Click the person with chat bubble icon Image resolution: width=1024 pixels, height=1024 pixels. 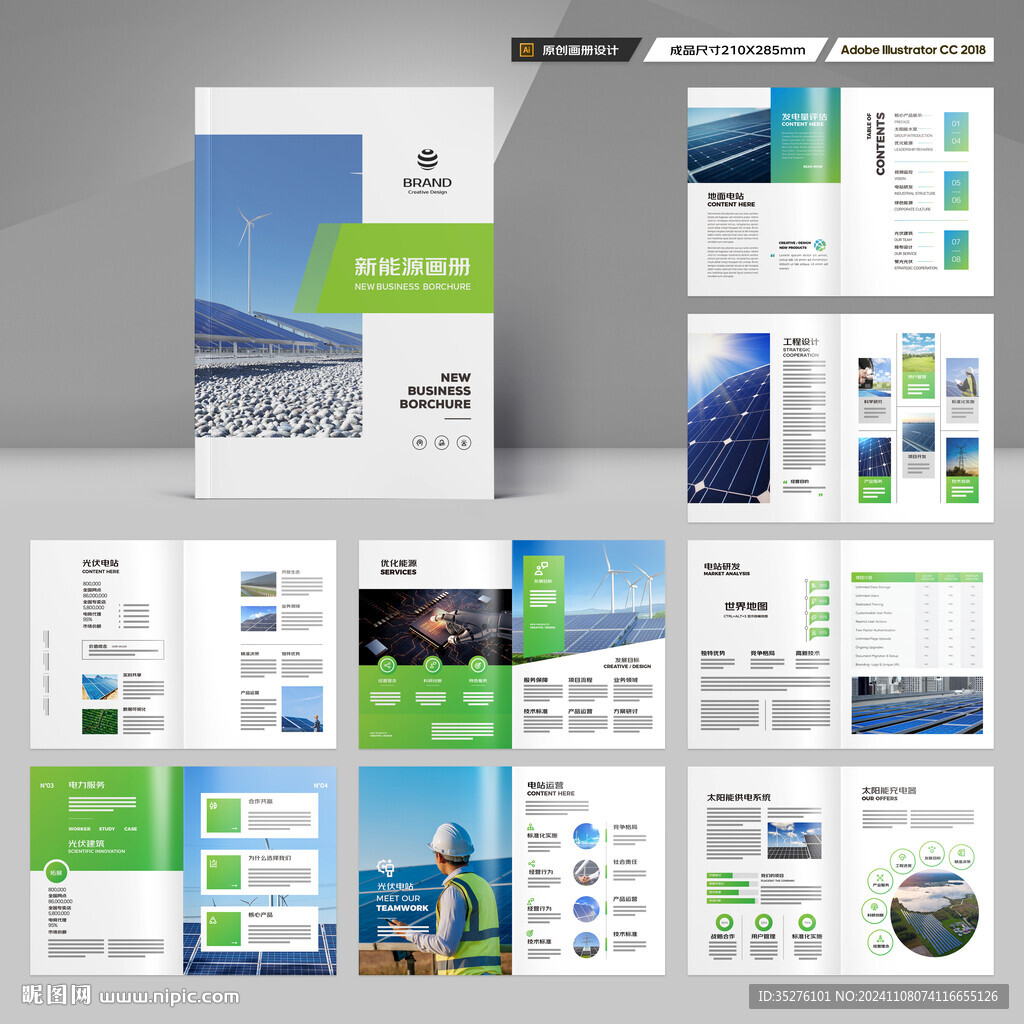coord(541,568)
